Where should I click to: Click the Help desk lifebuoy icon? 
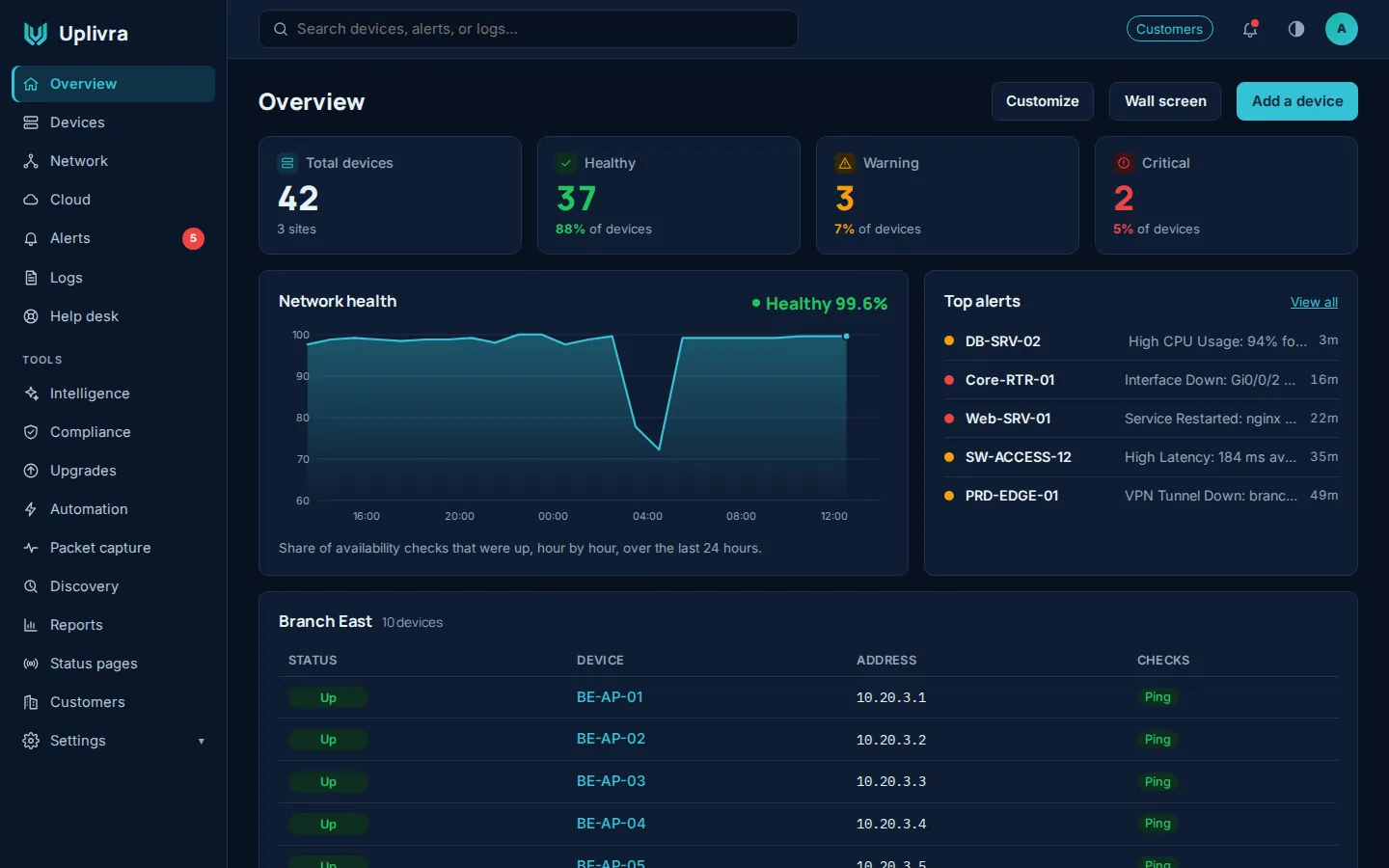[31, 316]
